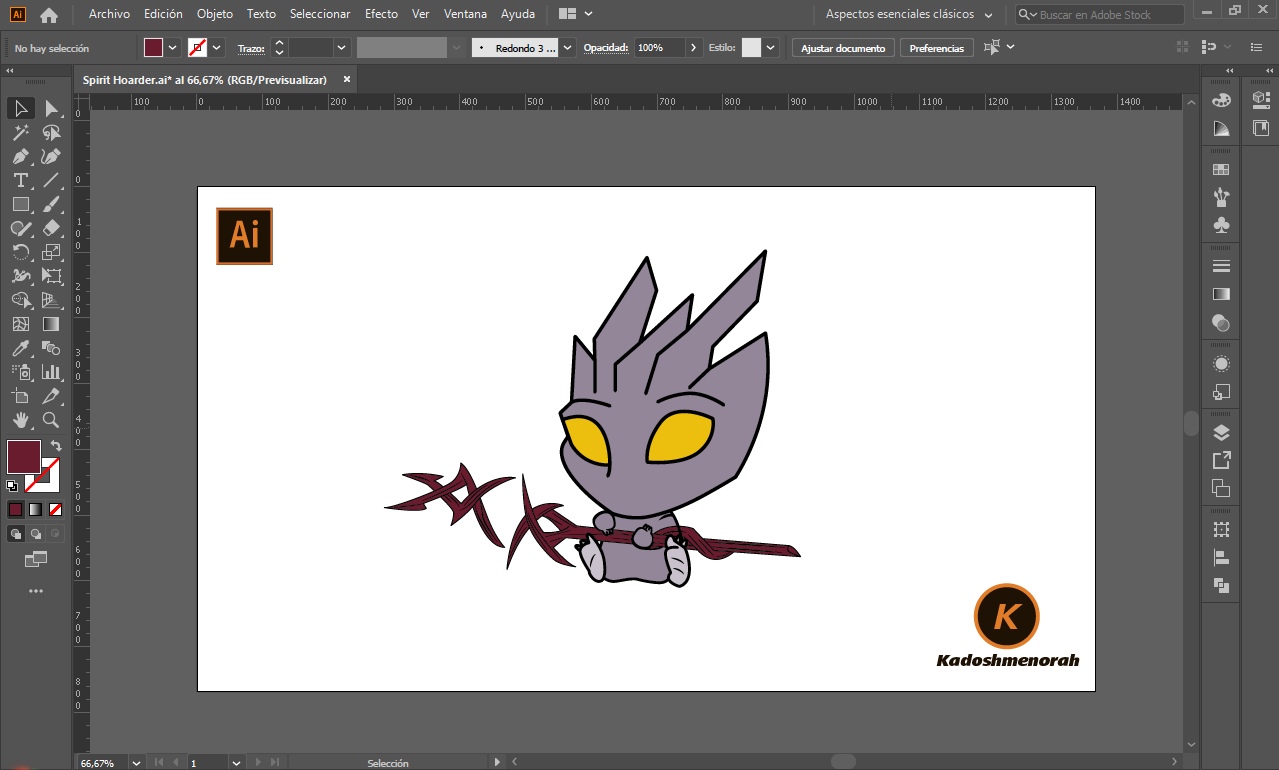Open the Stroke panel lines icon
The height and width of the screenshot is (770, 1279).
click(x=1220, y=266)
